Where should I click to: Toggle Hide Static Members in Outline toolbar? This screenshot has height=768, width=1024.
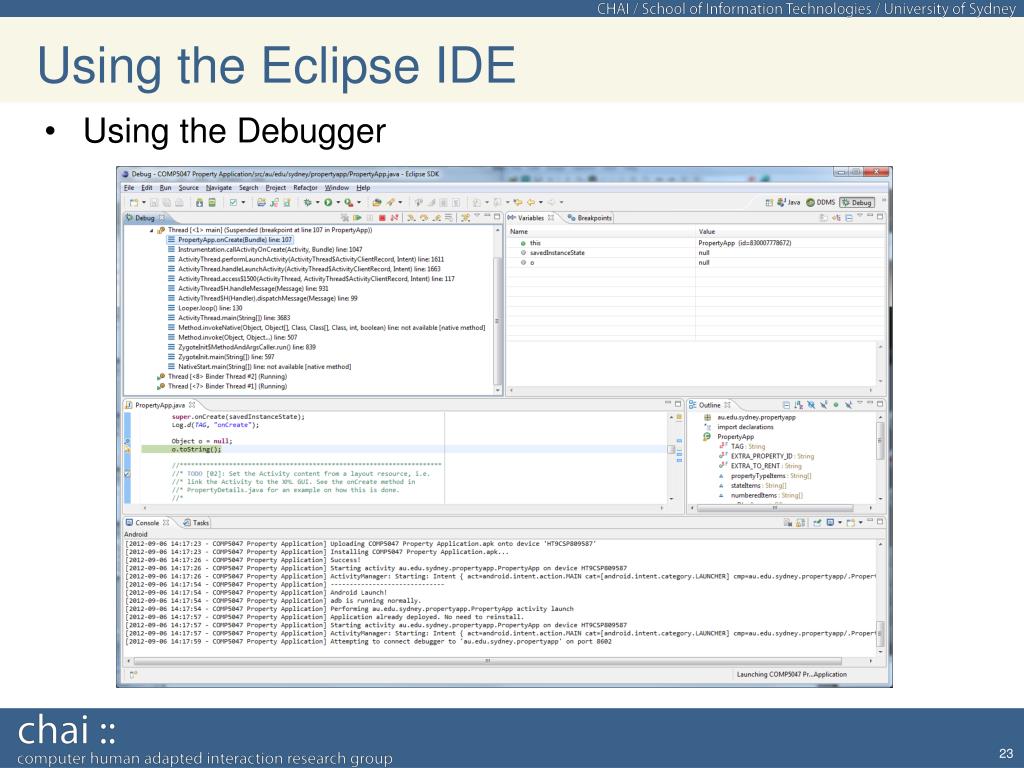point(824,405)
